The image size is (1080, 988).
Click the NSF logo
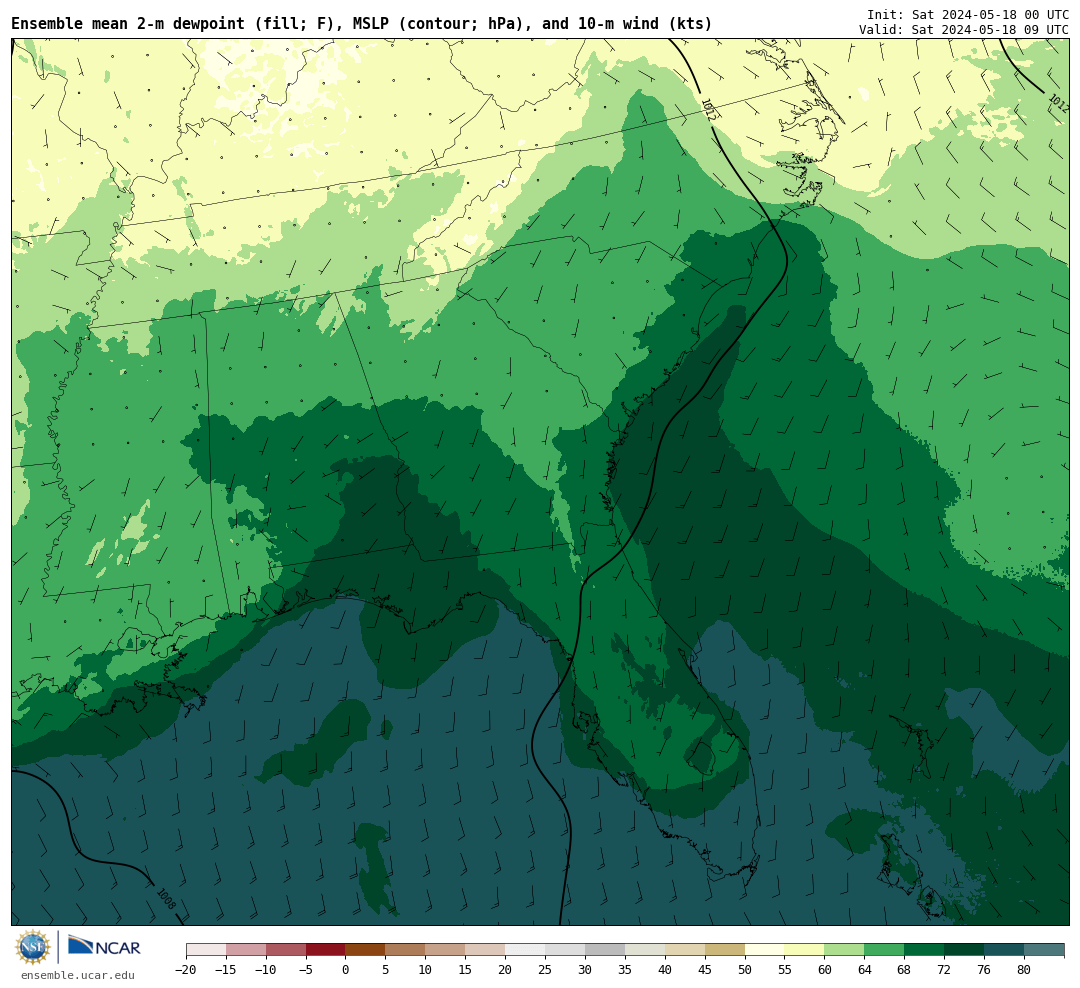(33, 947)
